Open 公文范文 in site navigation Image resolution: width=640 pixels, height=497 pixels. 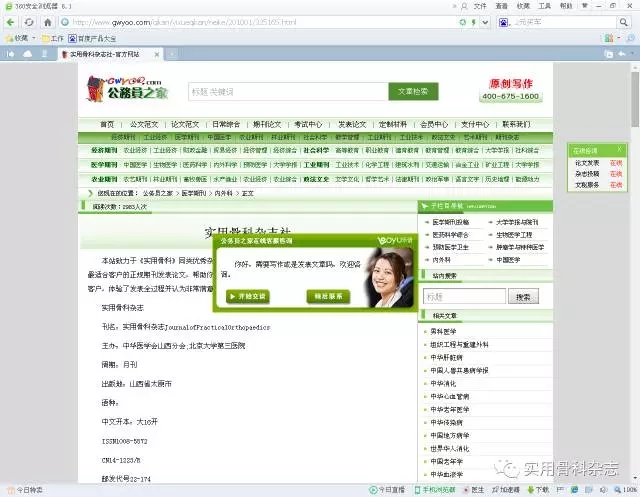(144, 124)
